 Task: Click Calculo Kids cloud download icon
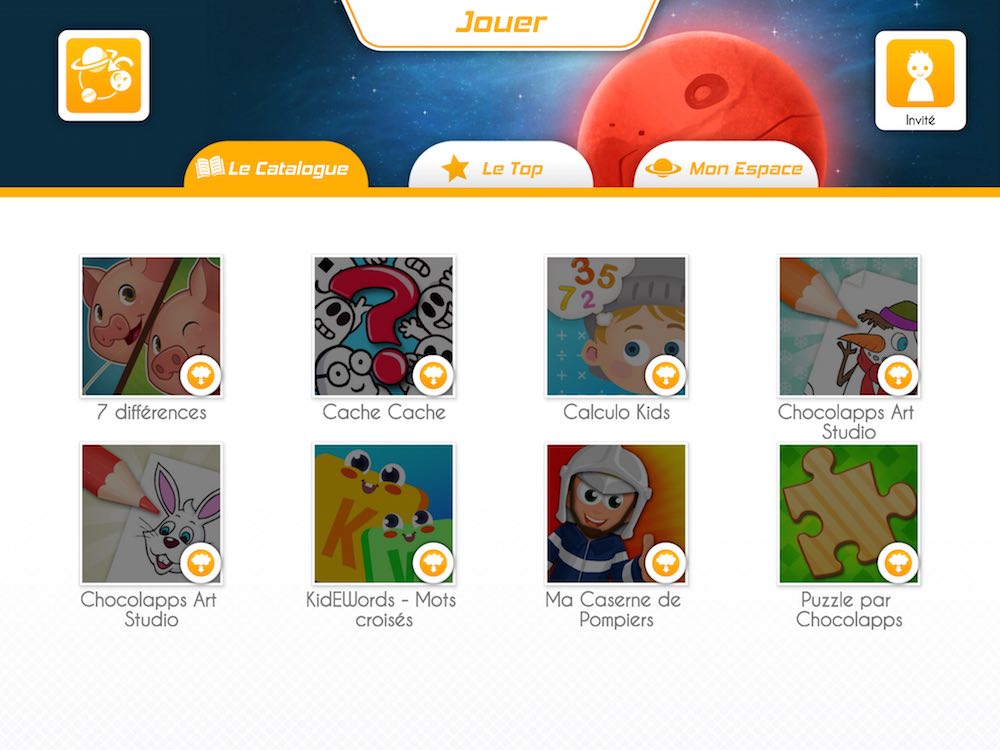665,375
